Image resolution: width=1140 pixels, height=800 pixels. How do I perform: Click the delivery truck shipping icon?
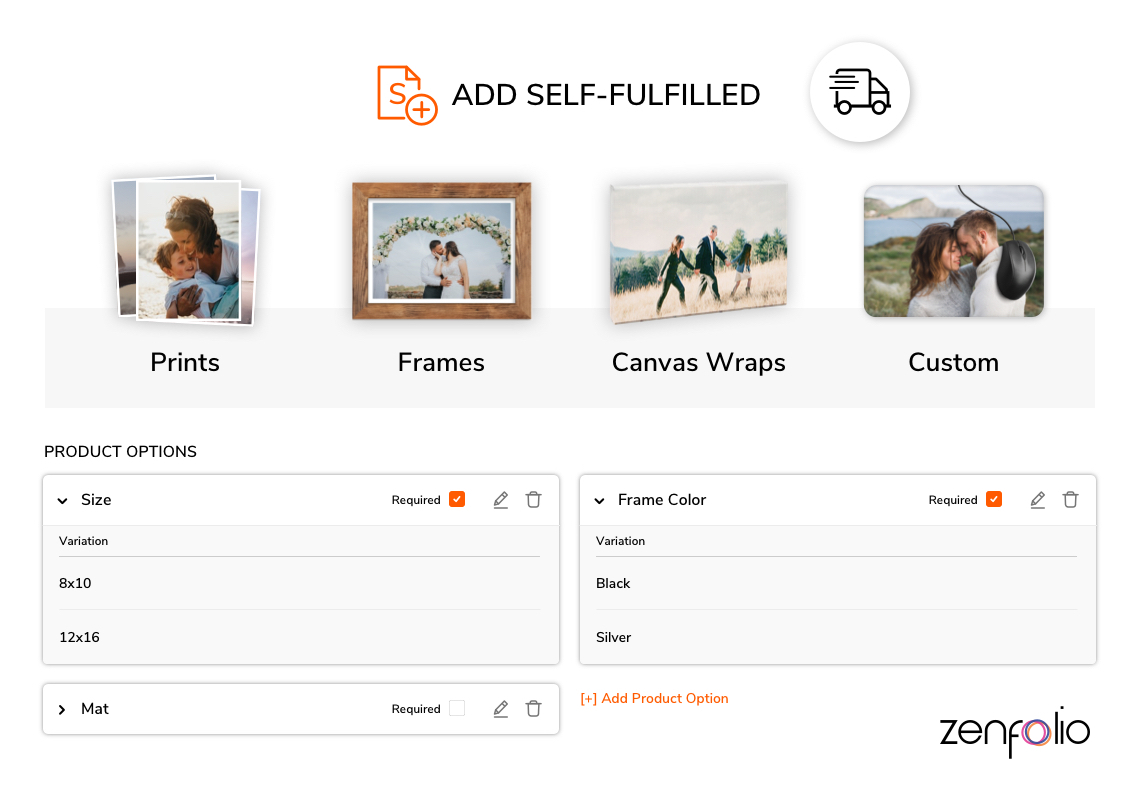(x=859, y=92)
